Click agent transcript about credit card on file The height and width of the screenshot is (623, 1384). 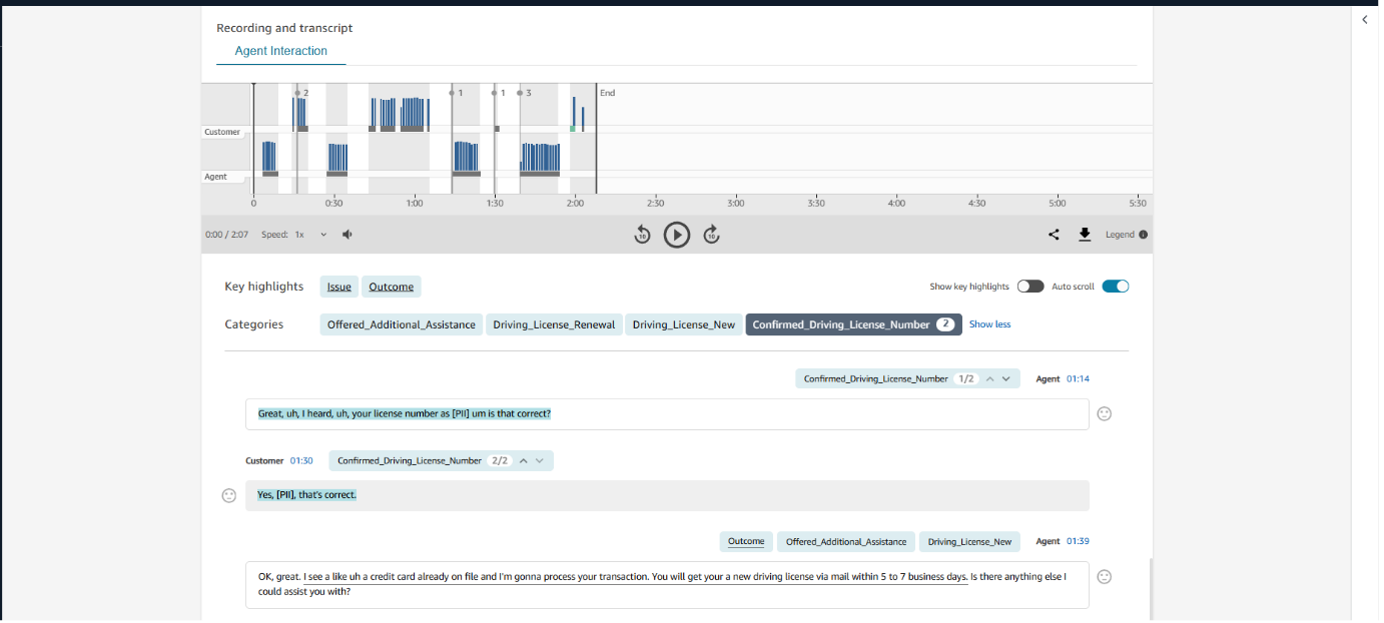[667, 585]
